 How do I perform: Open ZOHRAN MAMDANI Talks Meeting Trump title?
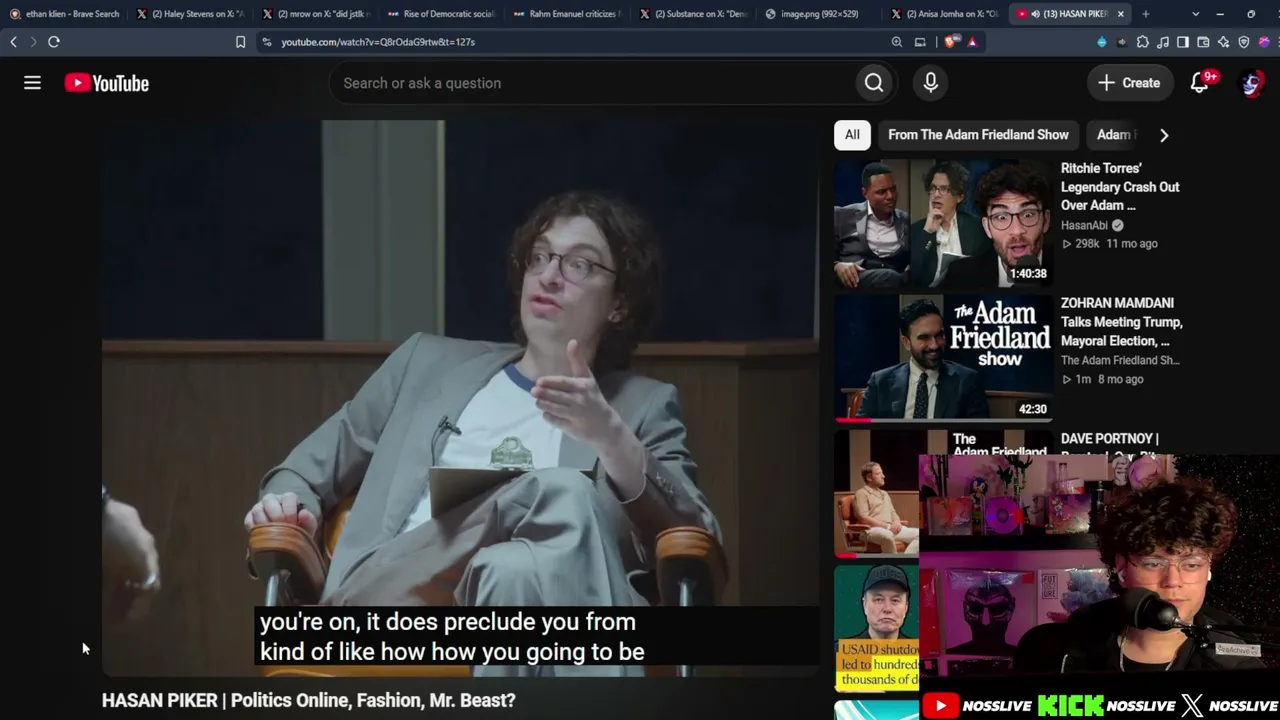1122,322
